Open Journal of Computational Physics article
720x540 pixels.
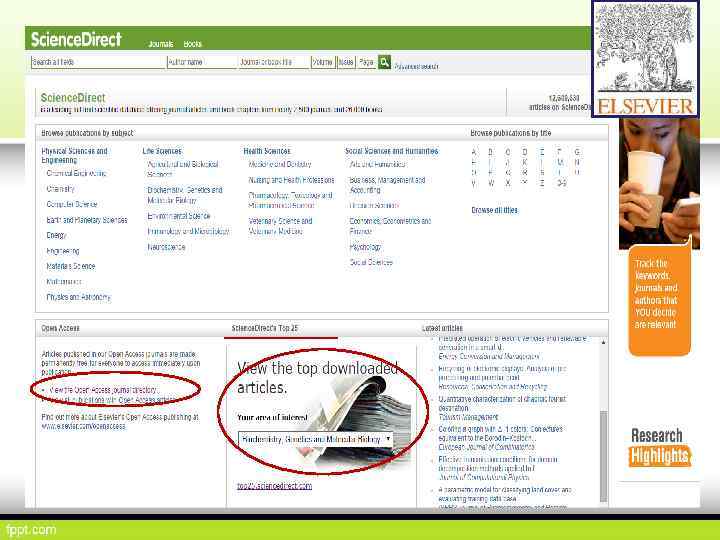coord(484,477)
